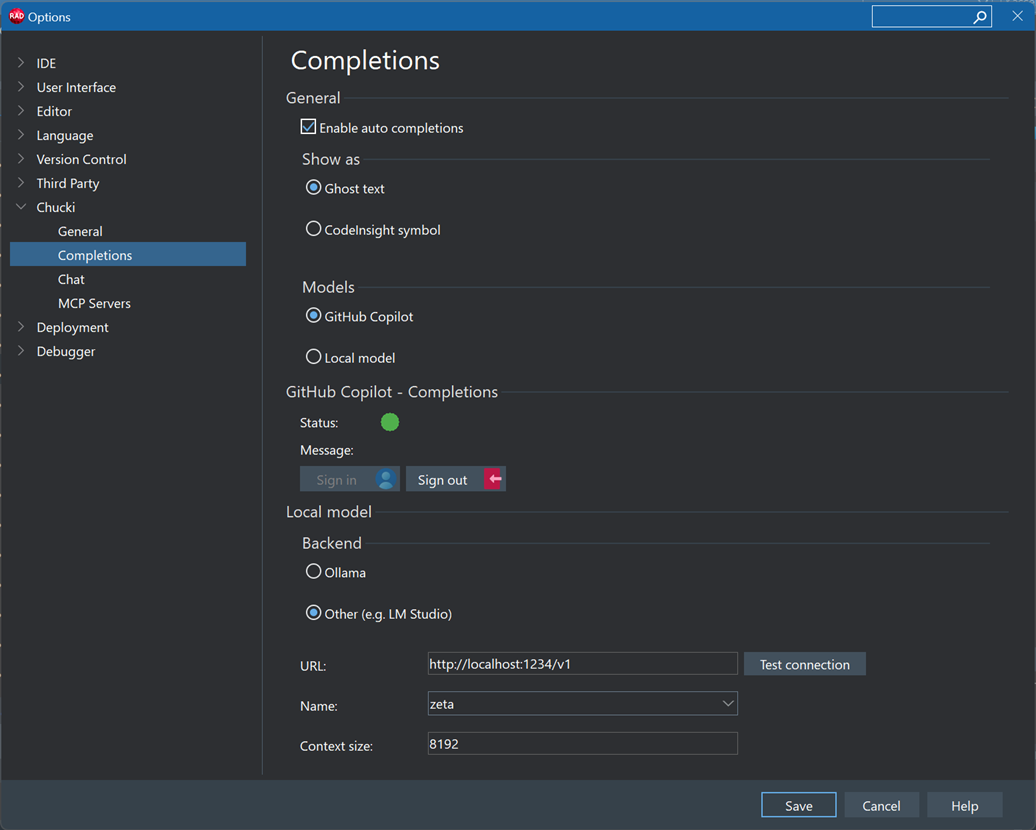Choose Ollama as the backend
The image size is (1036, 830).
(313, 571)
